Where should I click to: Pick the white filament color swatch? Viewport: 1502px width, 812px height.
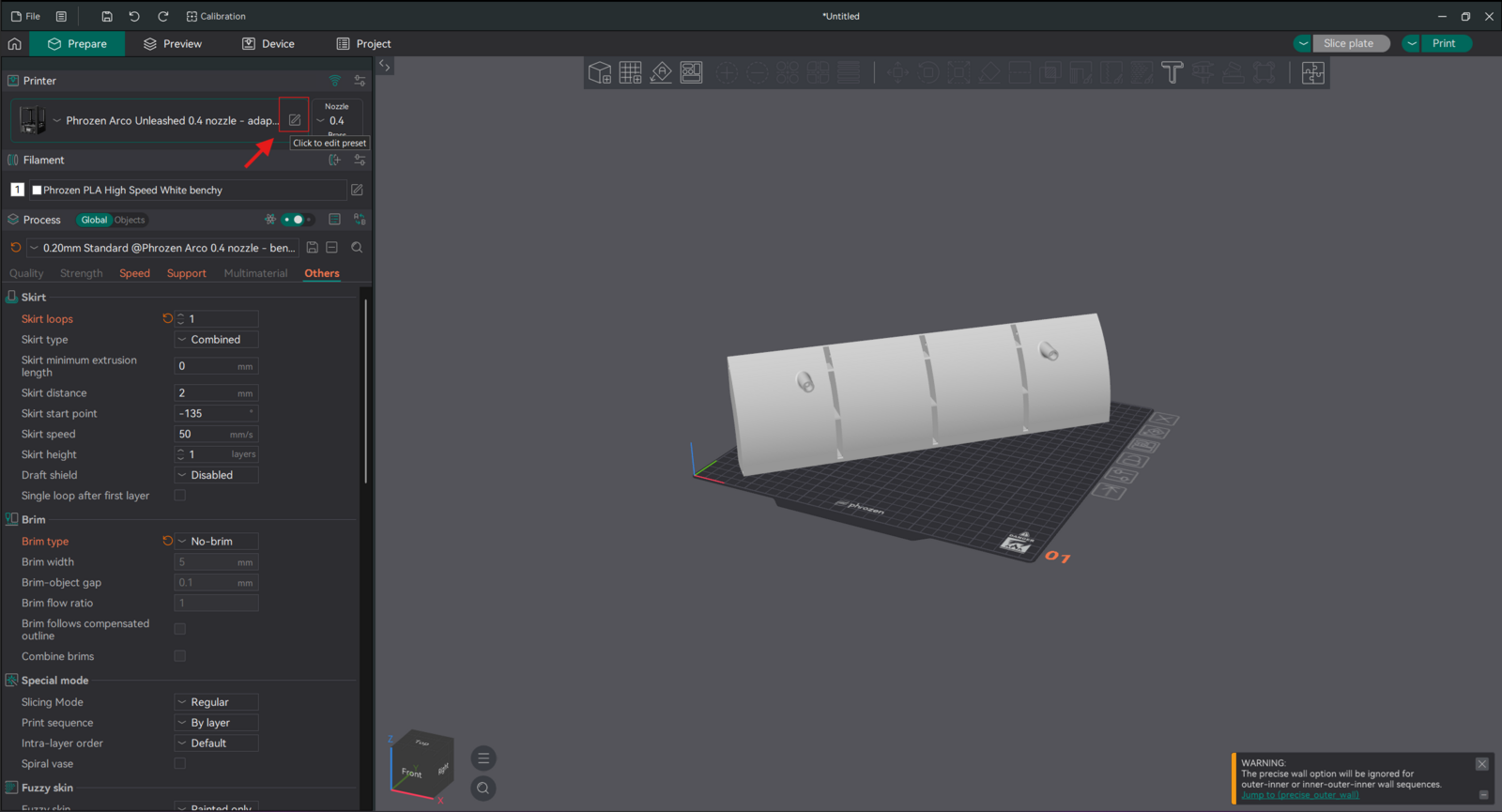click(x=37, y=190)
